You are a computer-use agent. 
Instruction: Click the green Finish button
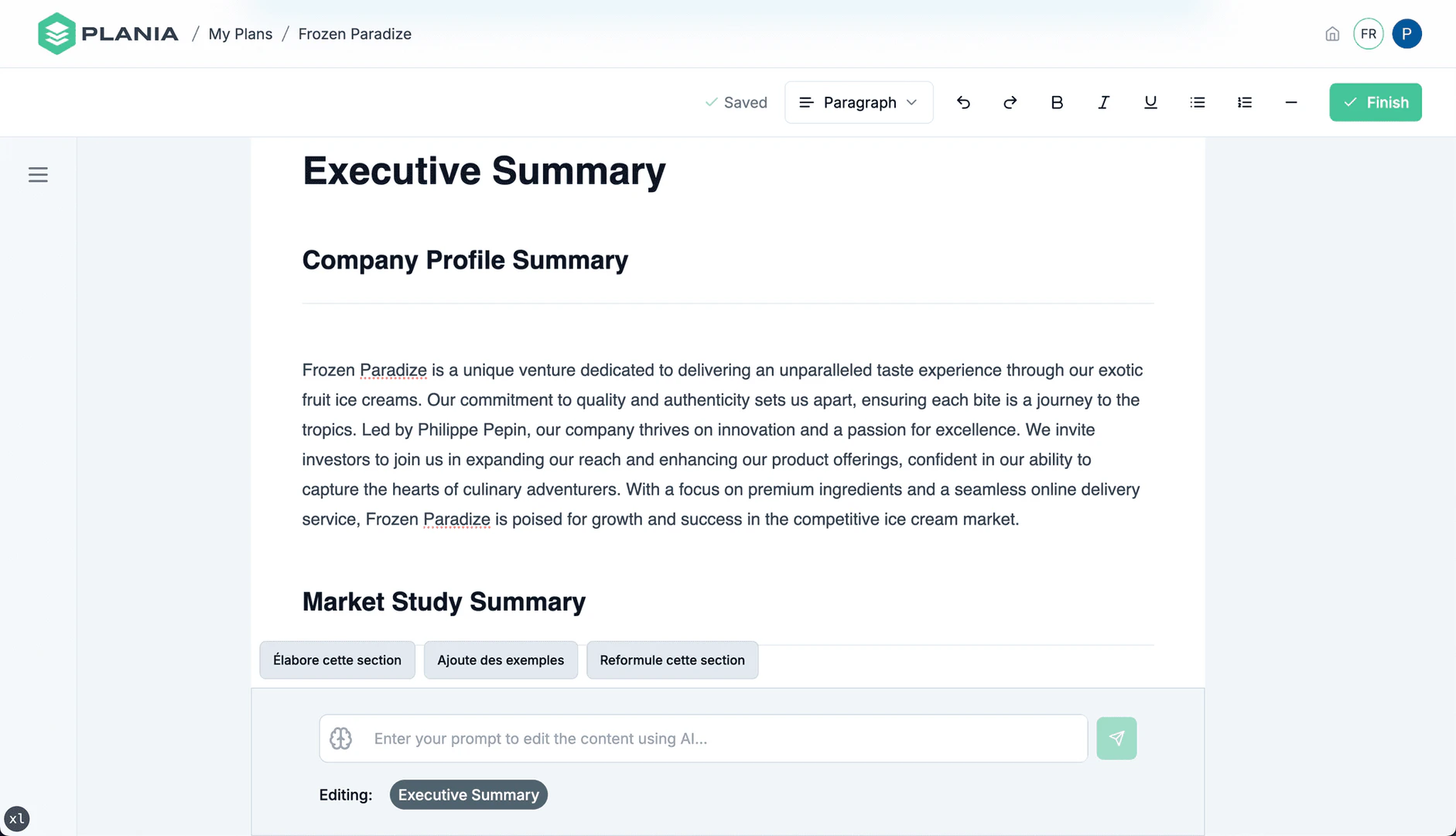pos(1375,101)
